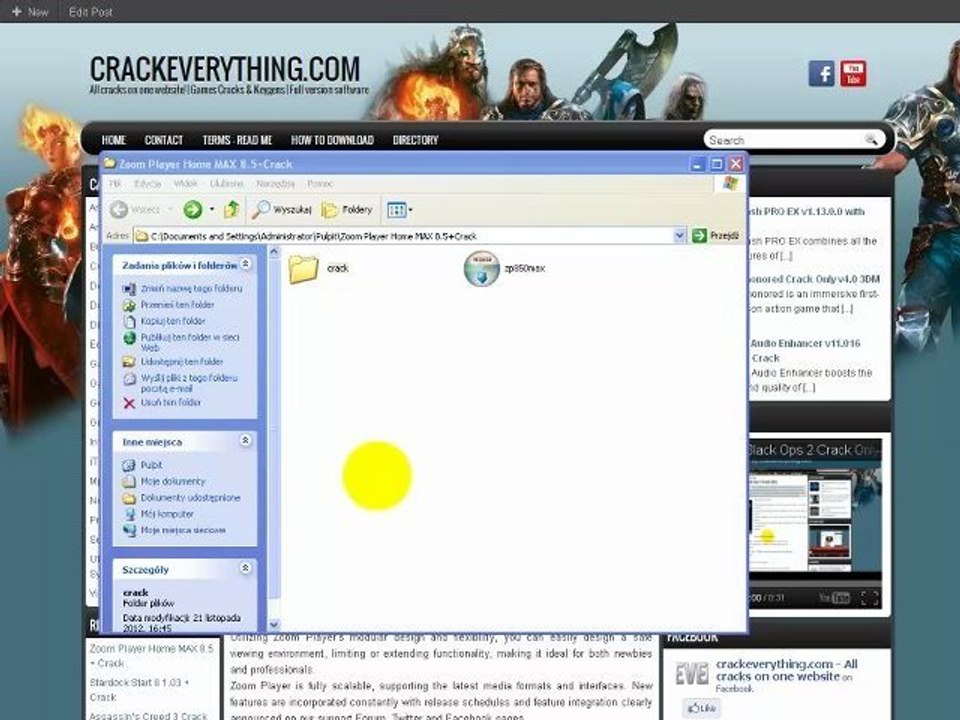Open Zoom Player Home MAX 8.5 + Crack recent post

(x=151, y=656)
